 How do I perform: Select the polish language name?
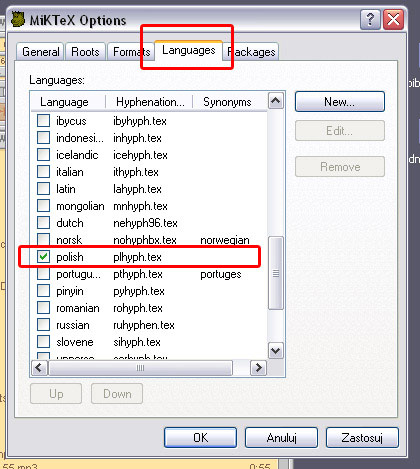(x=70, y=257)
